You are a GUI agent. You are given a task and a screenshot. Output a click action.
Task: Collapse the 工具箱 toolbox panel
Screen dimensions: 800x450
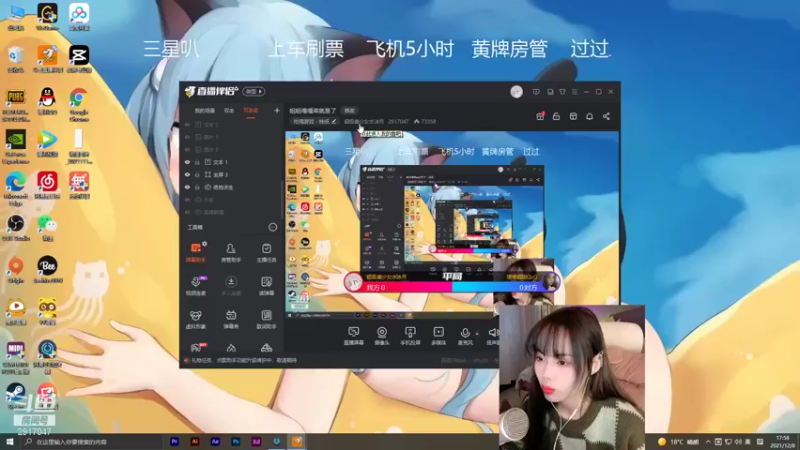point(272,227)
